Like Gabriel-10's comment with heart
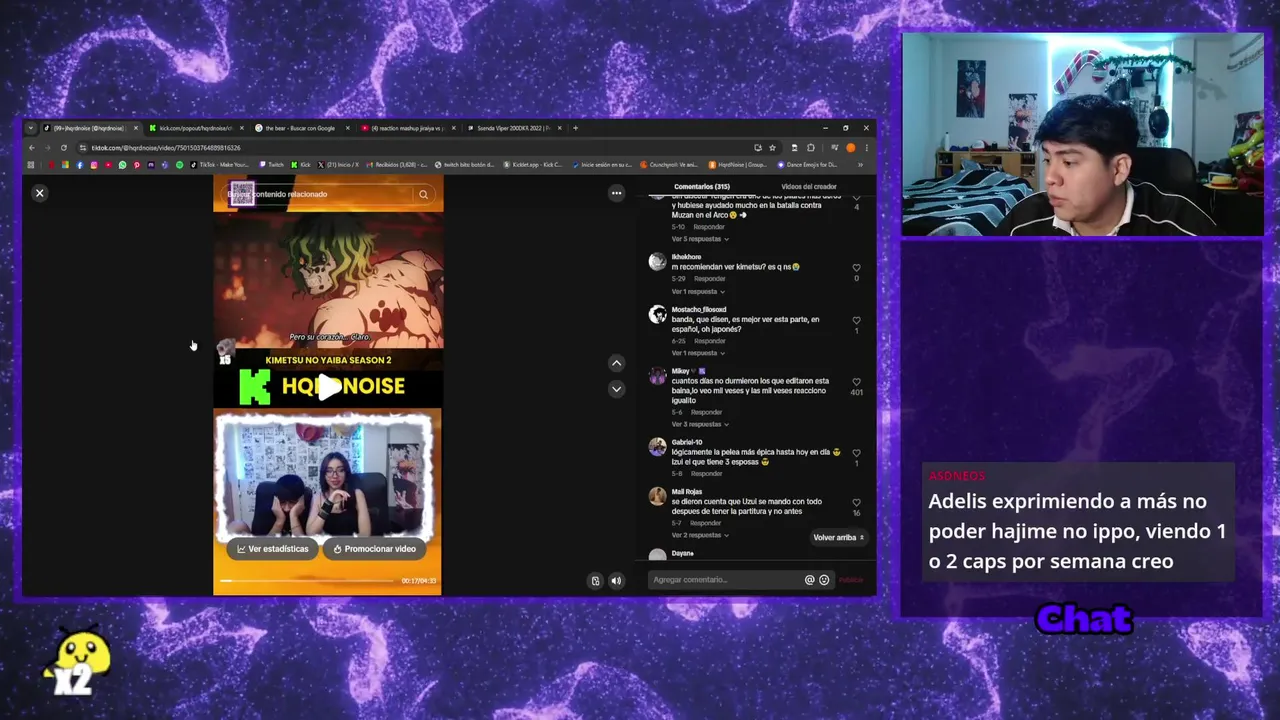This screenshot has height=720, width=1280. (x=856, y=453)
